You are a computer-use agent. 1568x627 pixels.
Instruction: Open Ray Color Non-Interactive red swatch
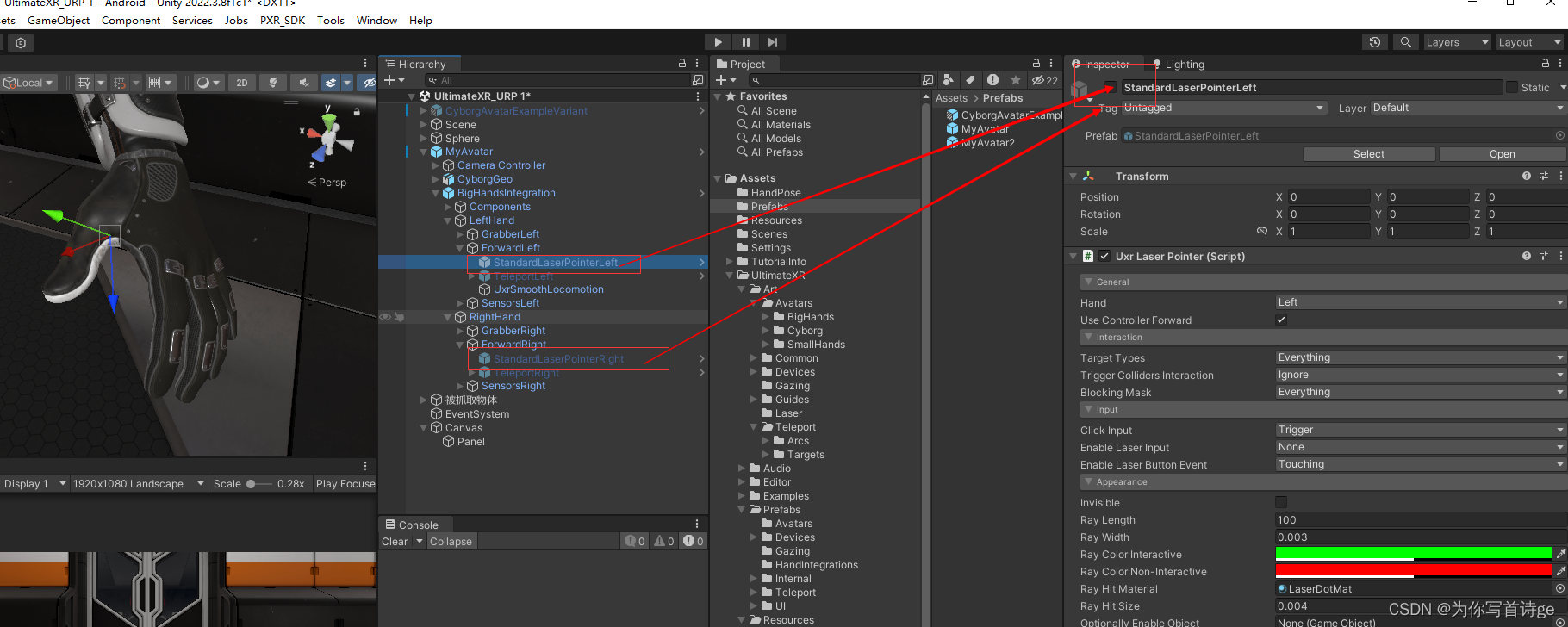pos(1414,571)
